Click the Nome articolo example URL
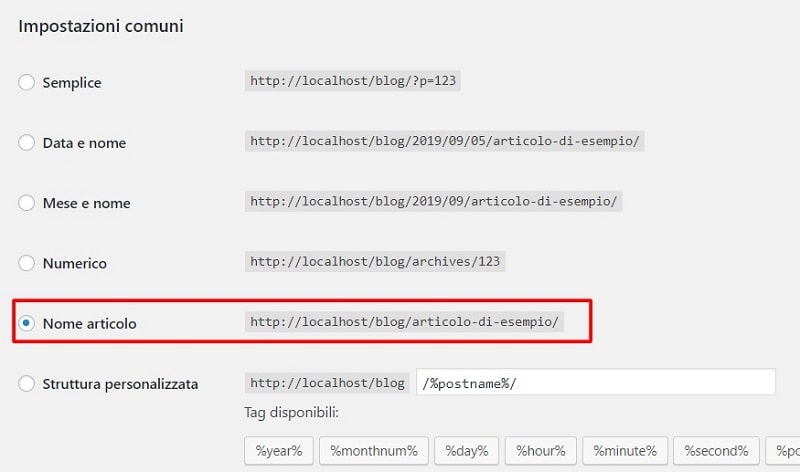The height and width of the screenshot is (472, 800). click(x=405, y=322)
